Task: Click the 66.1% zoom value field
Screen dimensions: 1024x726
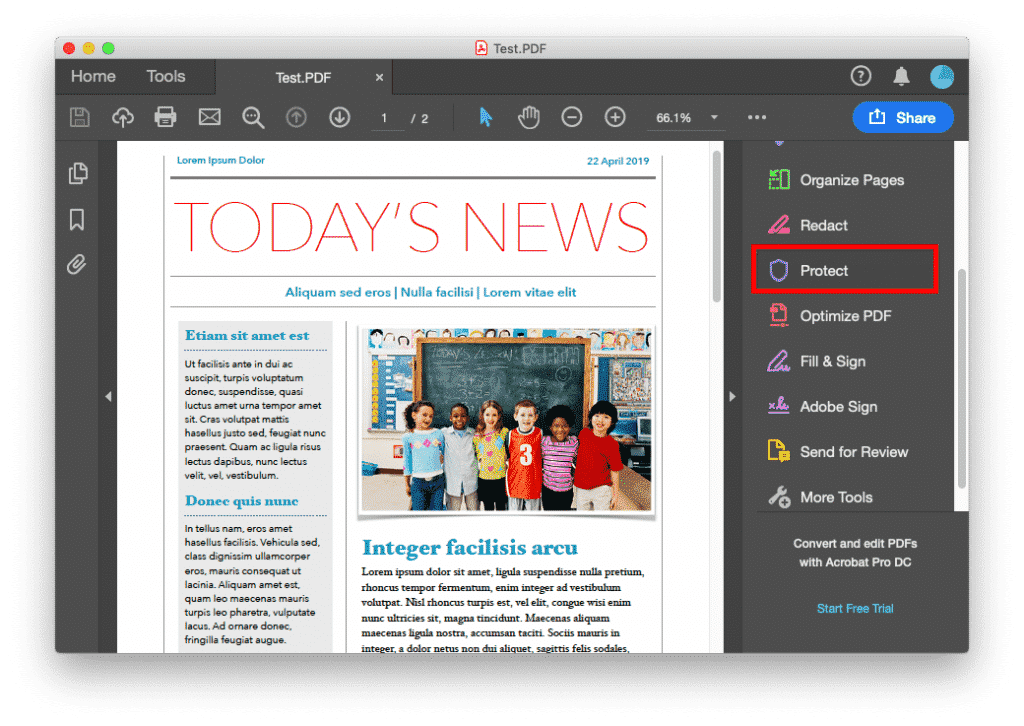Action: point(673,118)
